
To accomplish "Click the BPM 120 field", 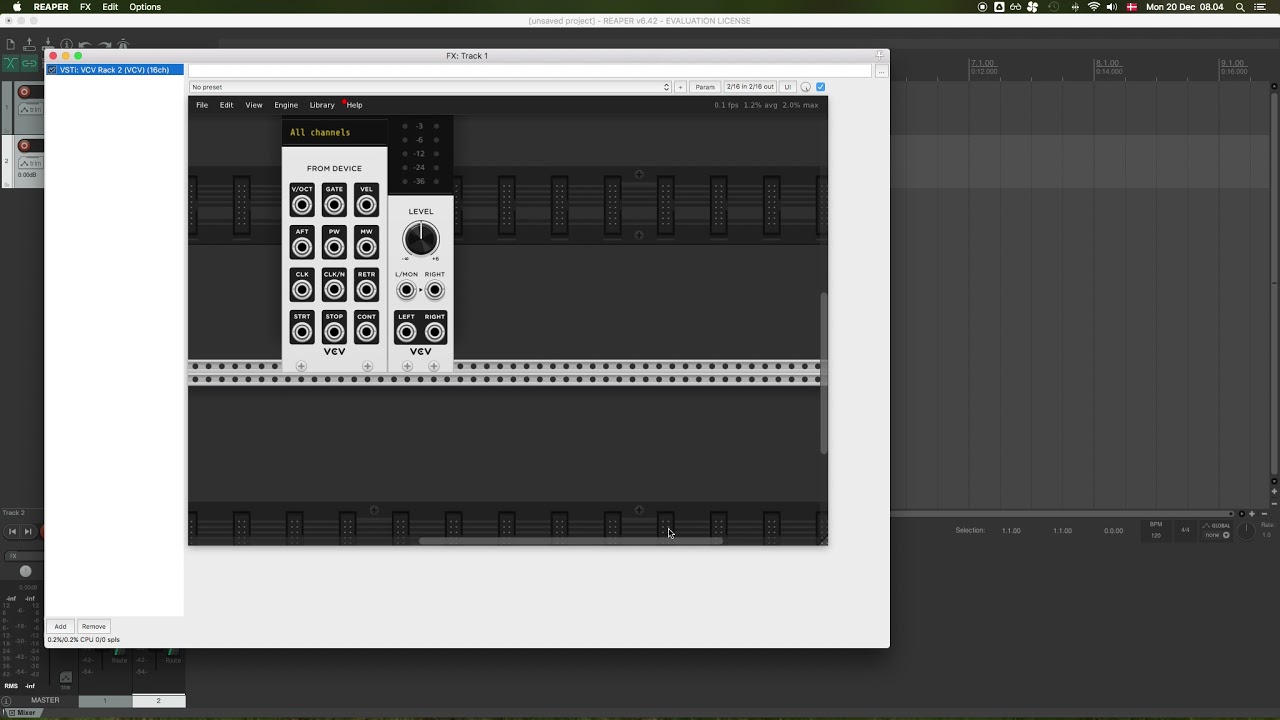I will [x=1156, y=530].
